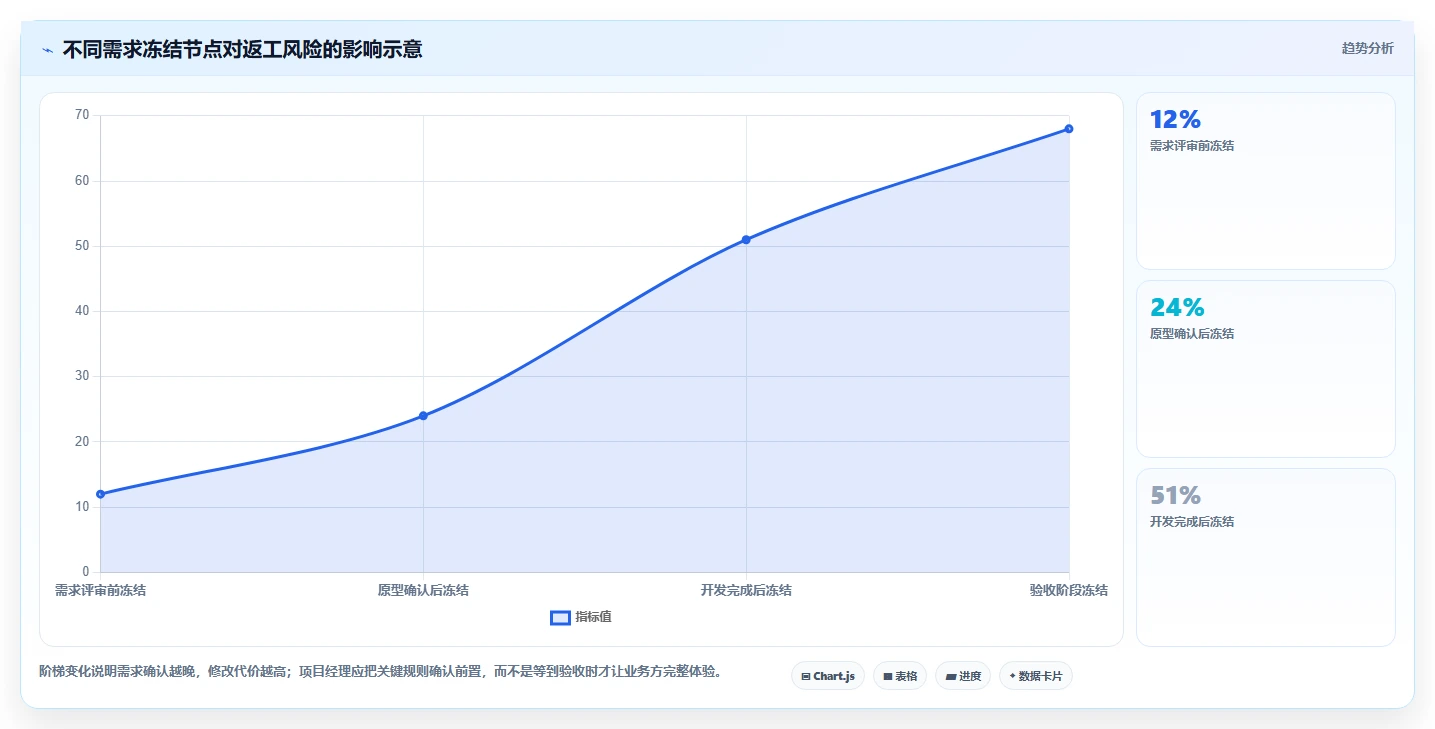The image size is (1435, 729).
Task: Click the icon in the 数据卡片 tag
Action: [x=1013, y=676]
